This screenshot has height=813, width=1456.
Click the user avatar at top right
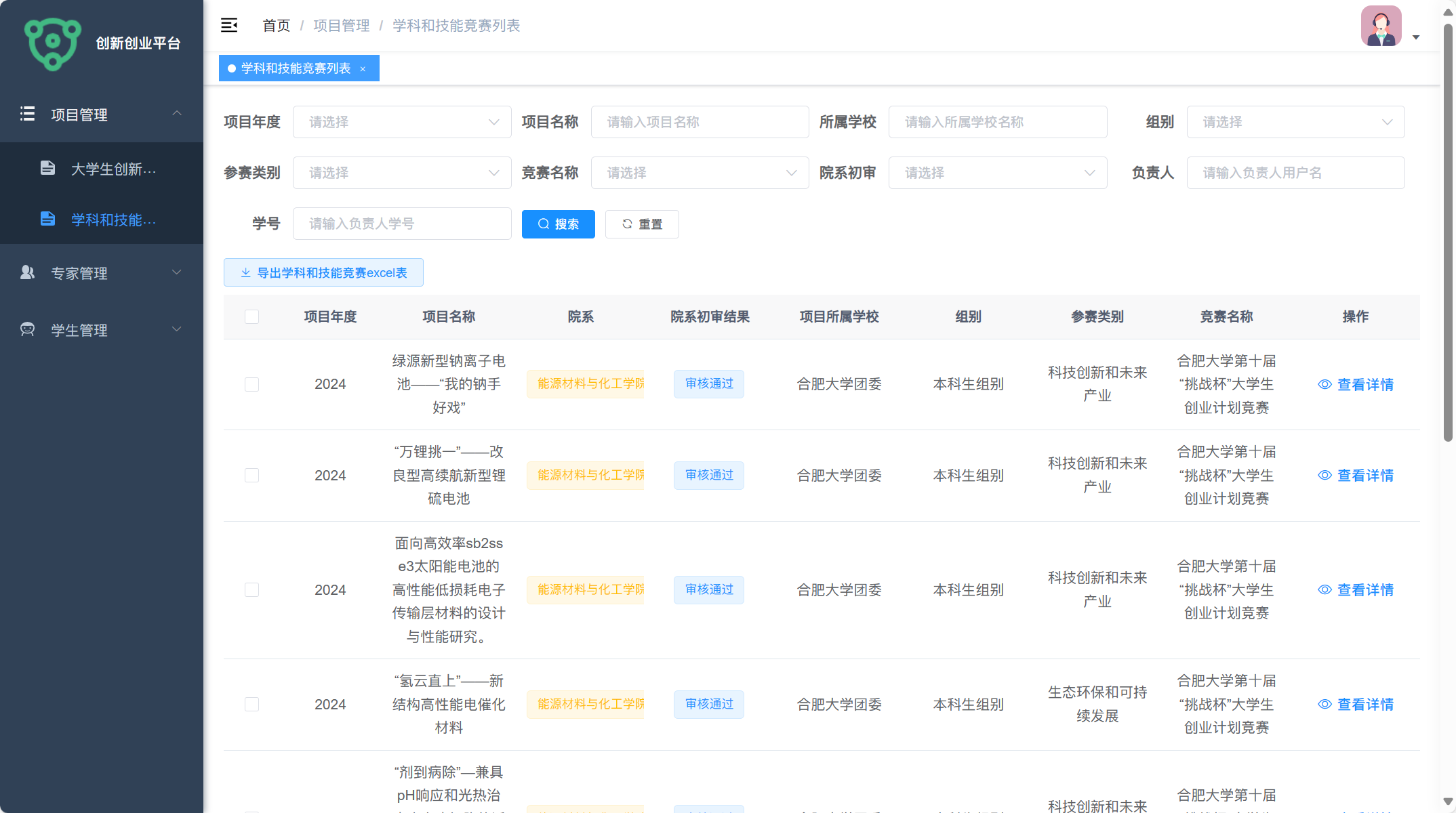click(1381, 26)
